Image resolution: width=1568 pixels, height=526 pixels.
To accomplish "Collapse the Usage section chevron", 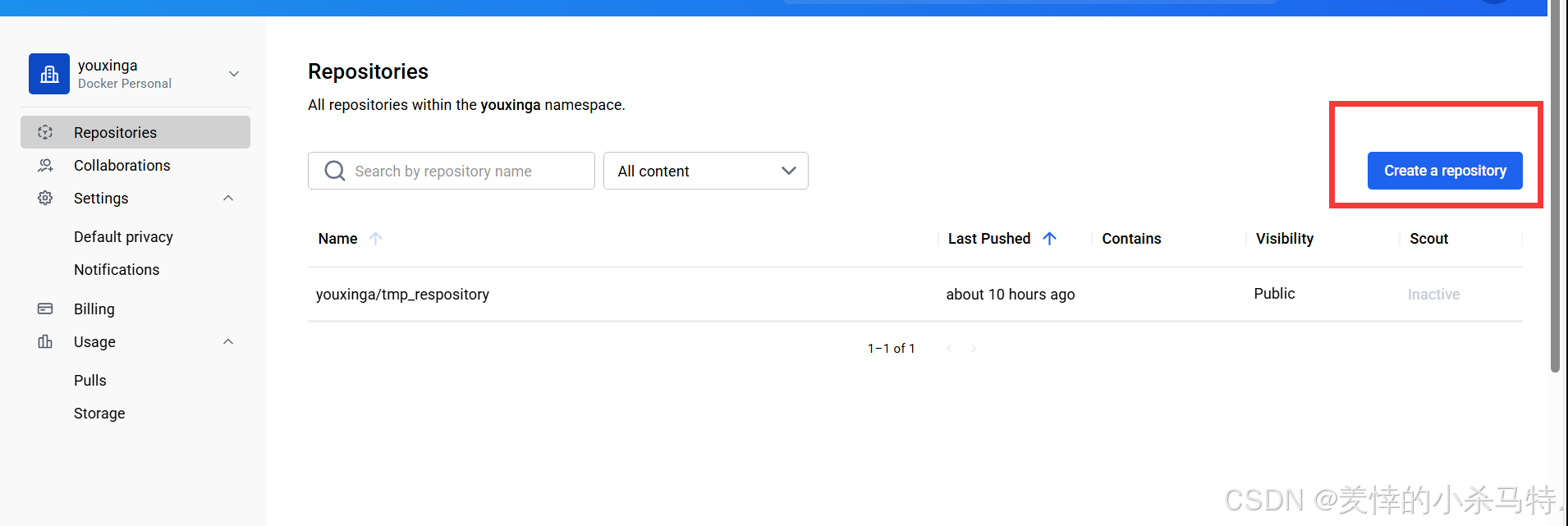I will 228,342.
